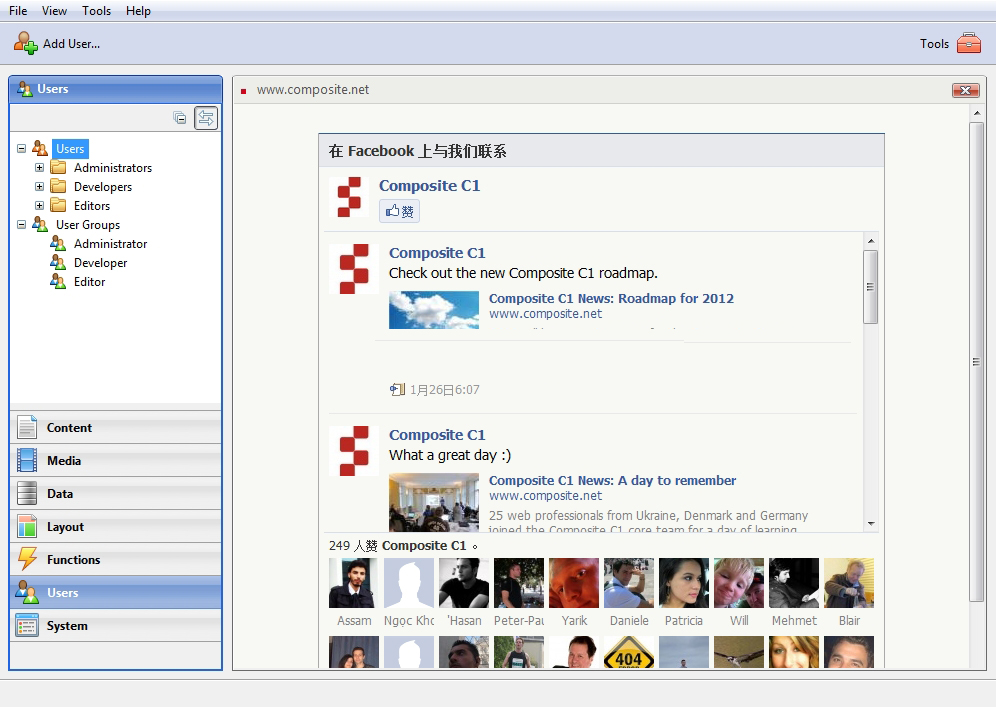Click the collapse all tree icon
This screenshot has width=996, height=707.
180,118
